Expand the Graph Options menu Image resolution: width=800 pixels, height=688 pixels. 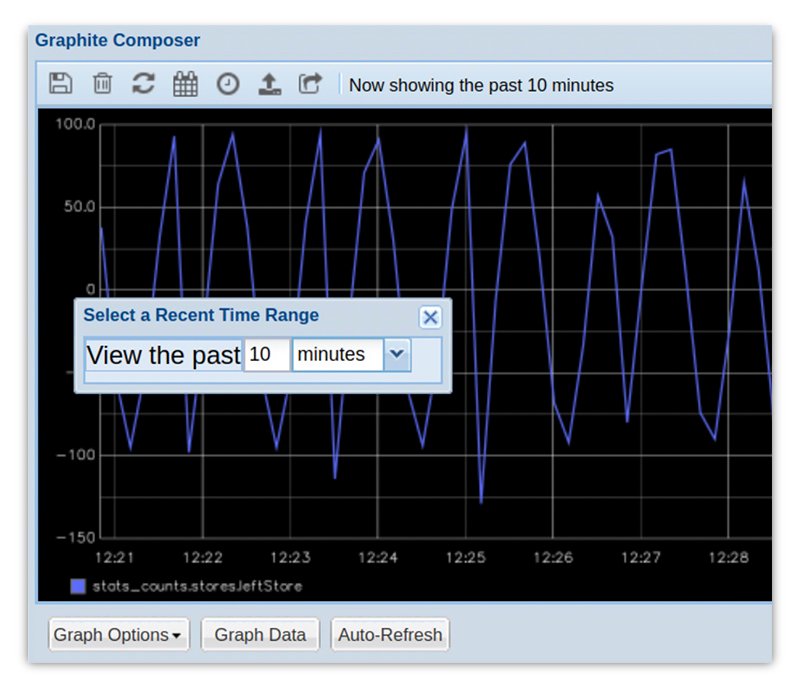118,634
